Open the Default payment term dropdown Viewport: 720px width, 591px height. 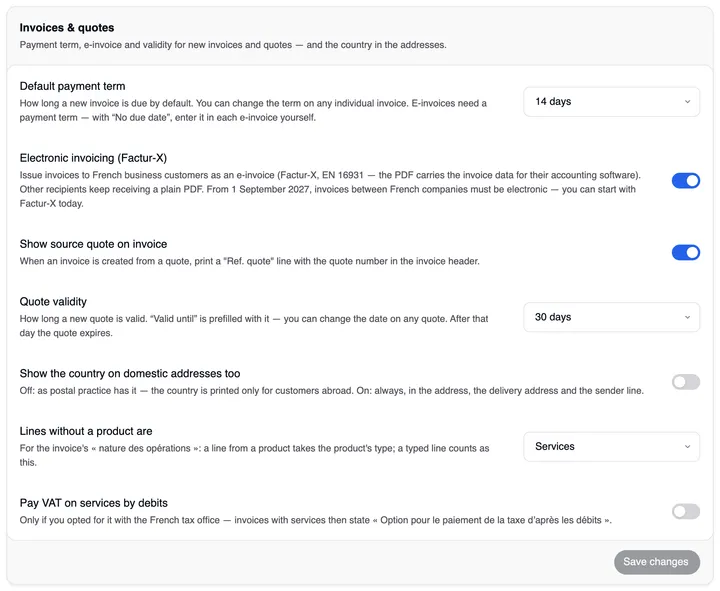611,101
